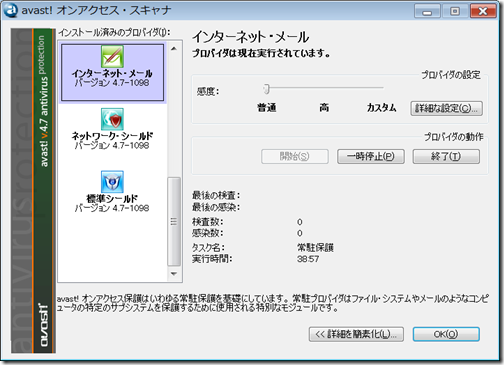Click 標準シールド provider name text
Viewport: 504px width, 365px height.
(x=112, y=199)
